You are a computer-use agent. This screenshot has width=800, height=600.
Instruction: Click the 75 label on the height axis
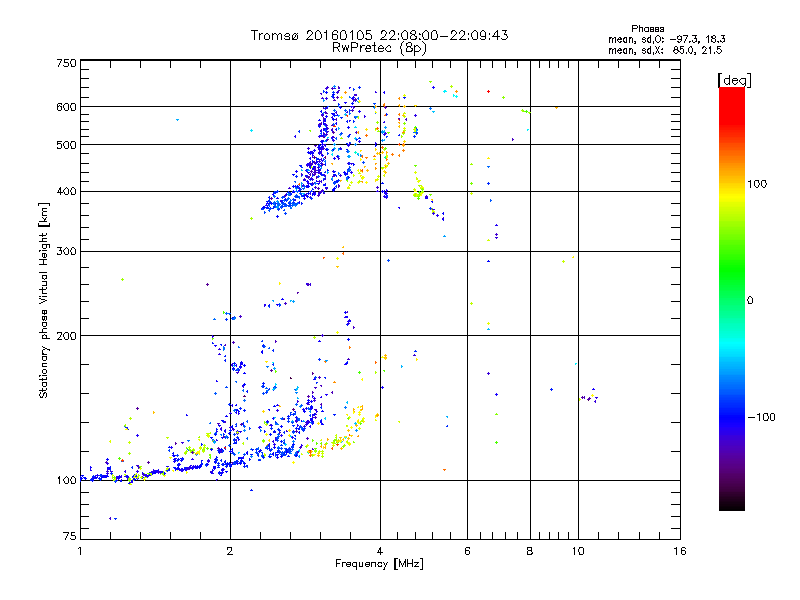coord(70,536)
